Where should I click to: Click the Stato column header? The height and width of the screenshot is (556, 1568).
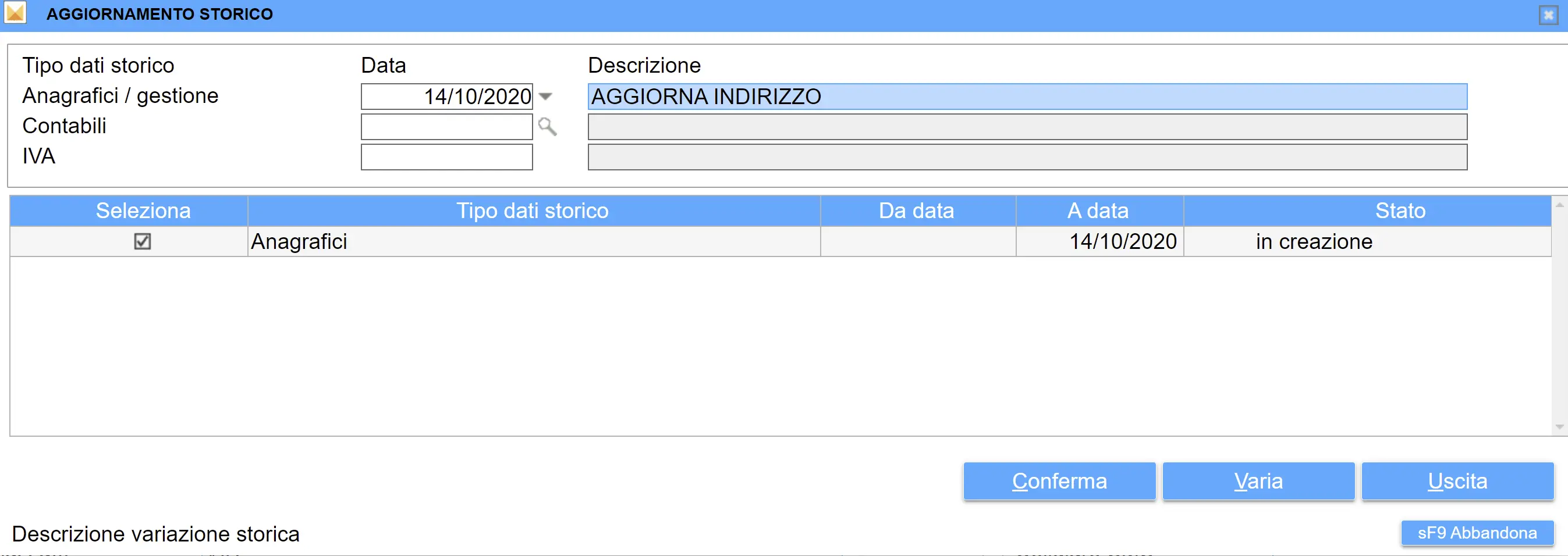coord(1399,211)
